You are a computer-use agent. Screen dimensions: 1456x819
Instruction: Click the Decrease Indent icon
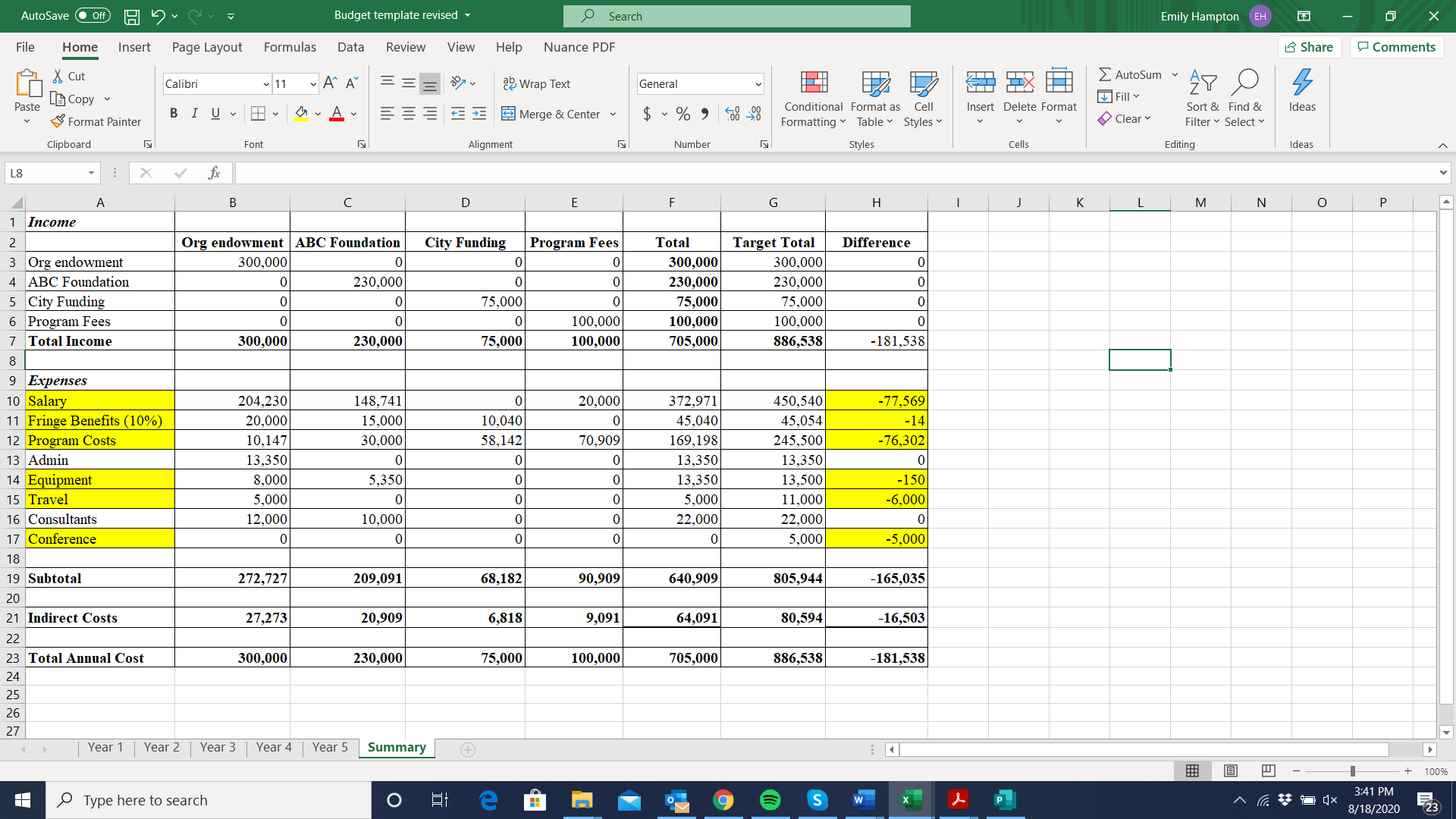458,114
